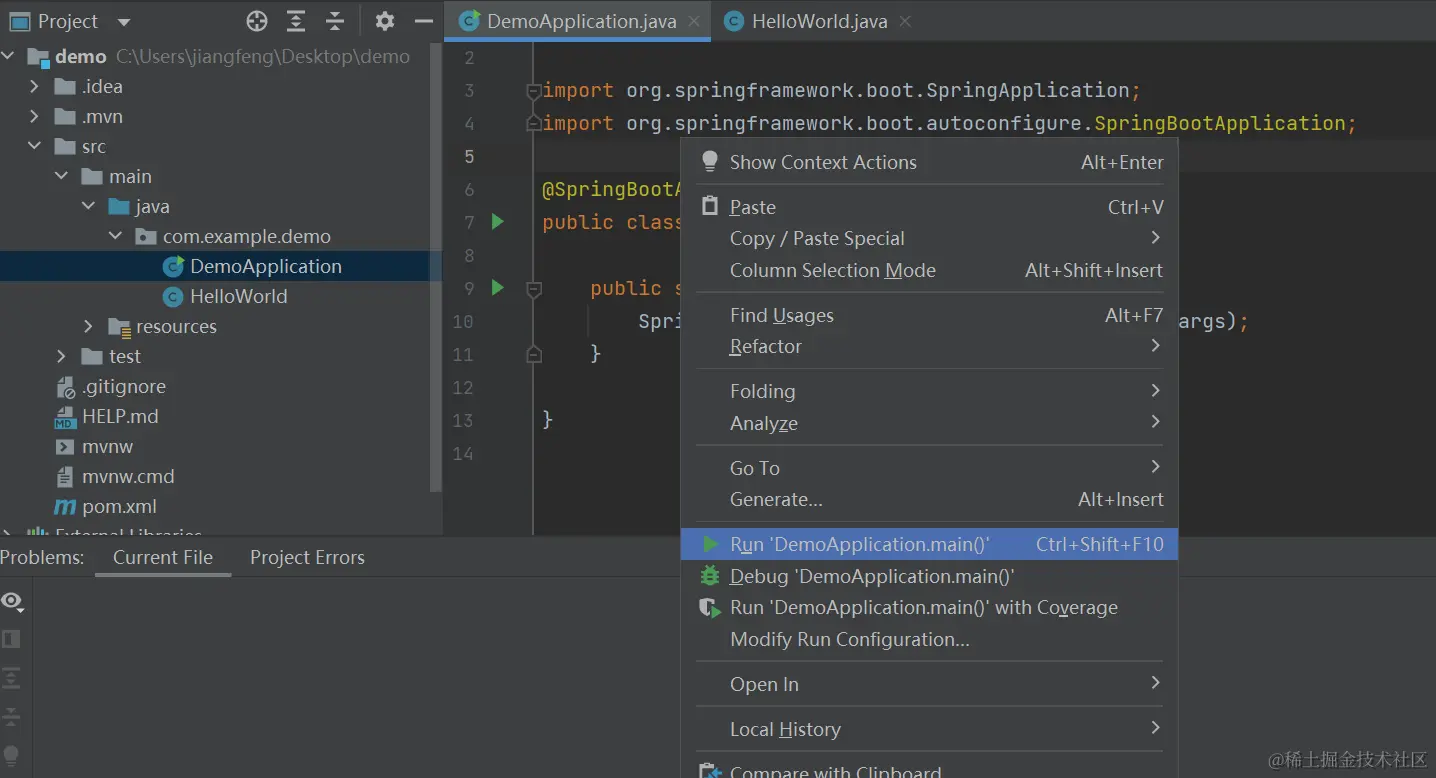Open the Project view dropdown
The image size is (1436, 778).
124,21
